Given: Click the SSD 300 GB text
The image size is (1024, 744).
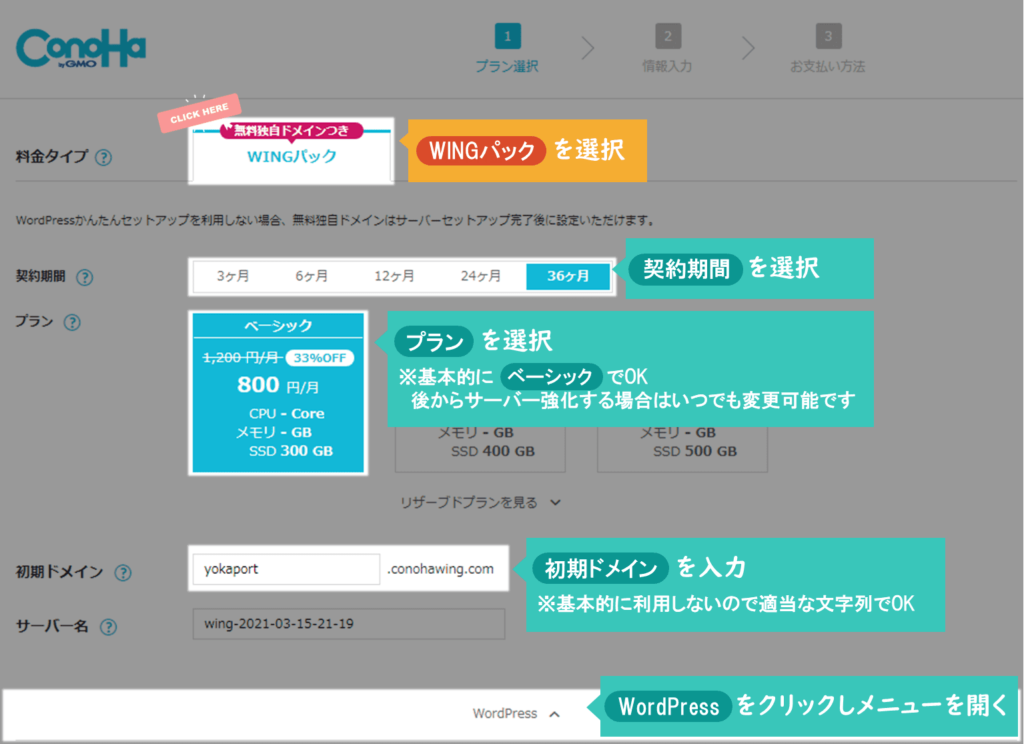Looking at the screenshot, I should point(291,451).
